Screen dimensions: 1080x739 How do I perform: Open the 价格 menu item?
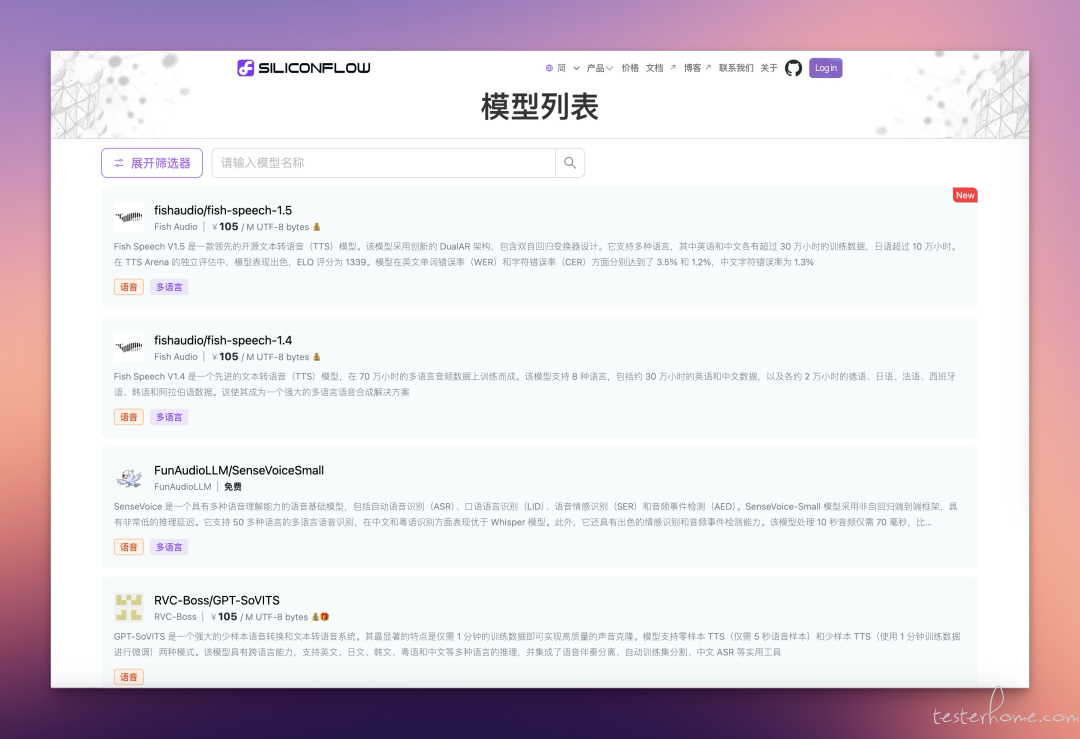click(x=630, y=68)
